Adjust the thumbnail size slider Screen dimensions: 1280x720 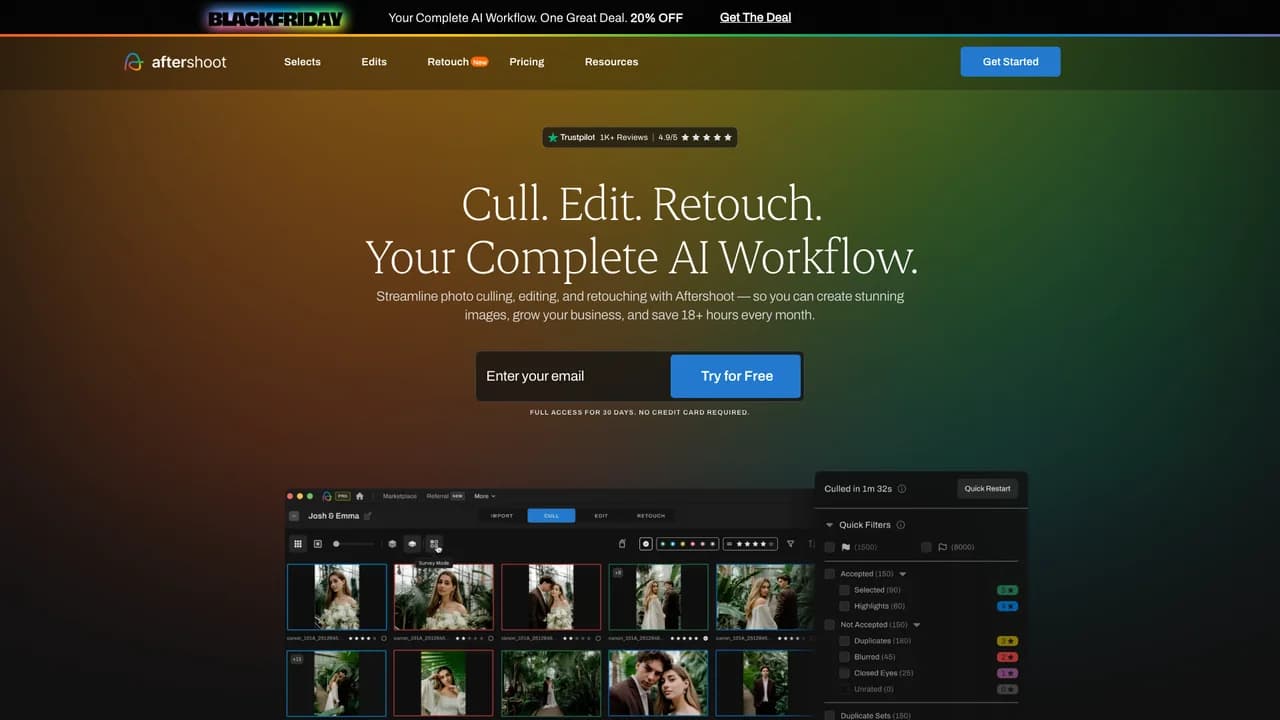coord(354,544)
